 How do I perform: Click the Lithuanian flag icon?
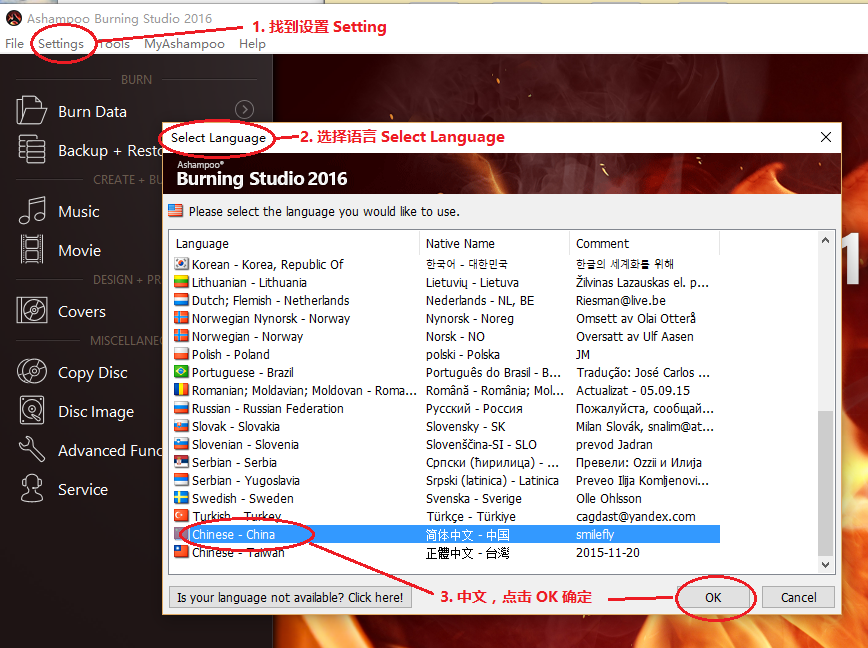[x=181, y=282]
